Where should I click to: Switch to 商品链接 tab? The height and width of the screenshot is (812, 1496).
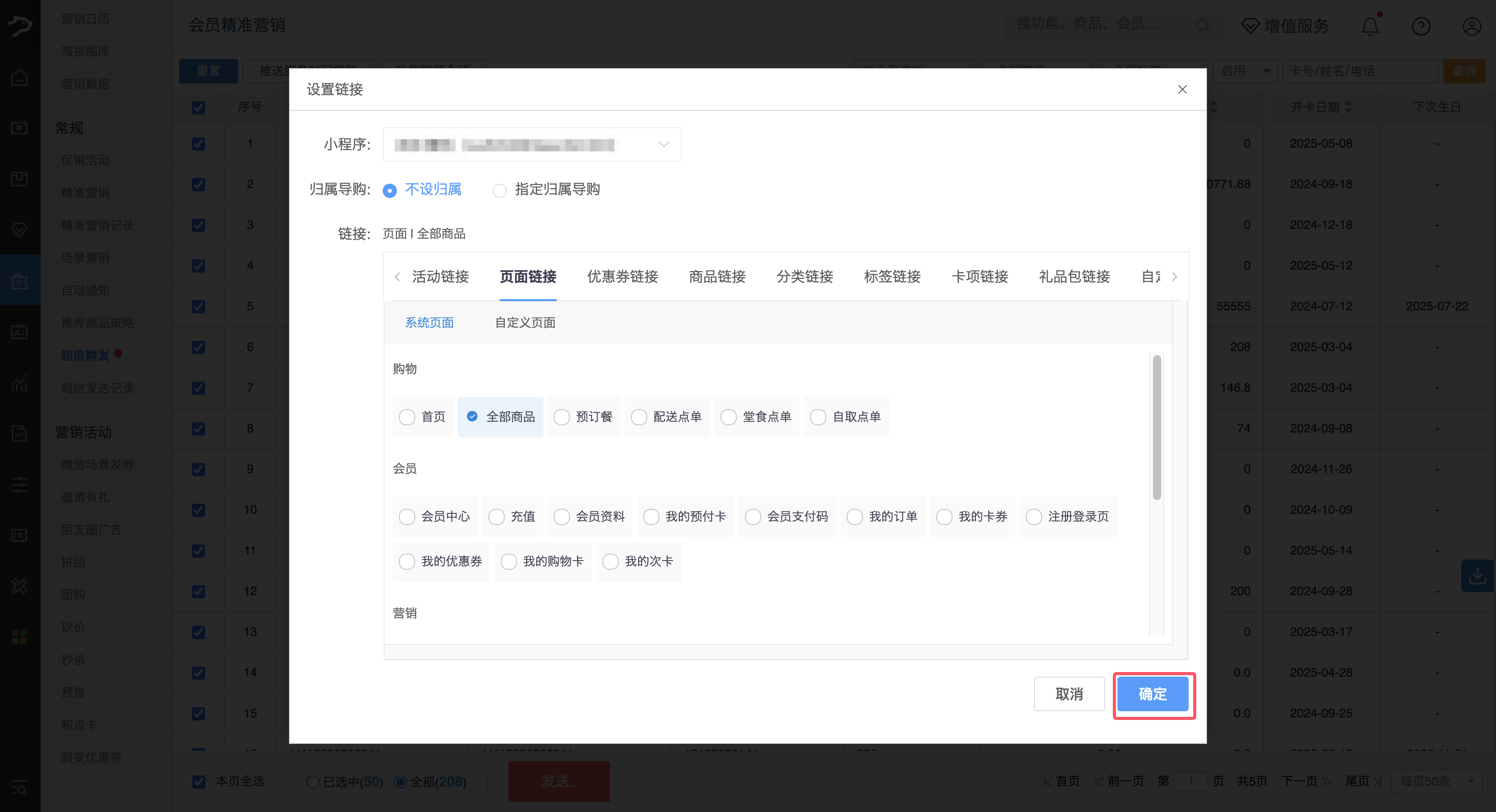717,276
